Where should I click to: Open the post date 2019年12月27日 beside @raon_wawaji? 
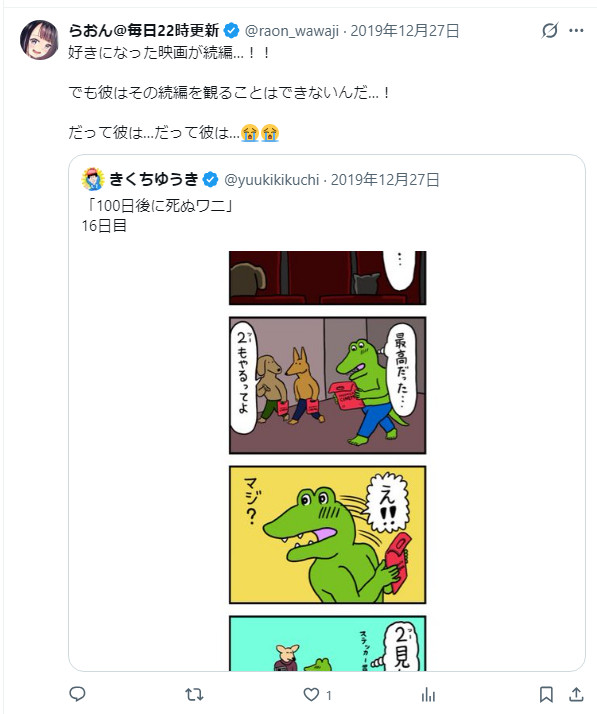coord(405,31)
